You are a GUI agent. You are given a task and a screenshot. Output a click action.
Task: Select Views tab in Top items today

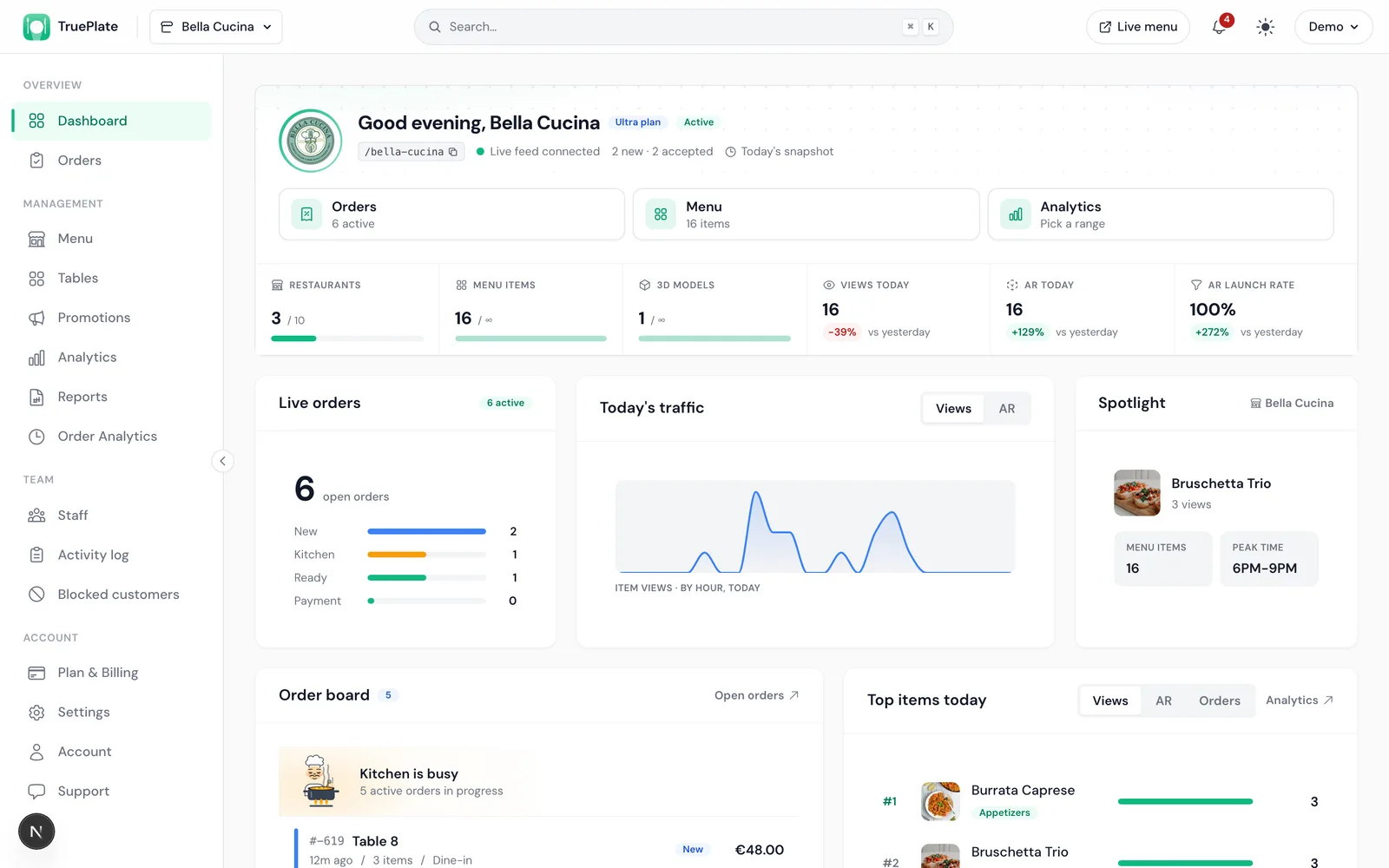coord(1110,700)
